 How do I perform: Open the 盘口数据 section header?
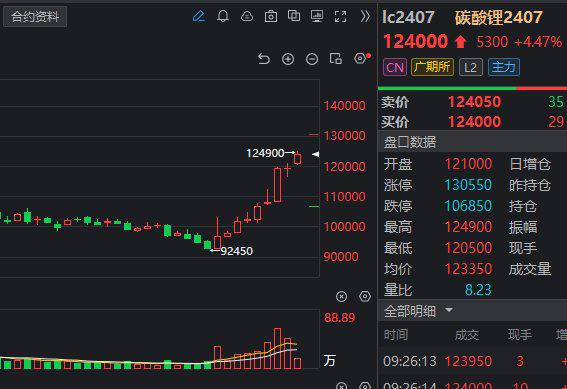click(x=472, y=142)
